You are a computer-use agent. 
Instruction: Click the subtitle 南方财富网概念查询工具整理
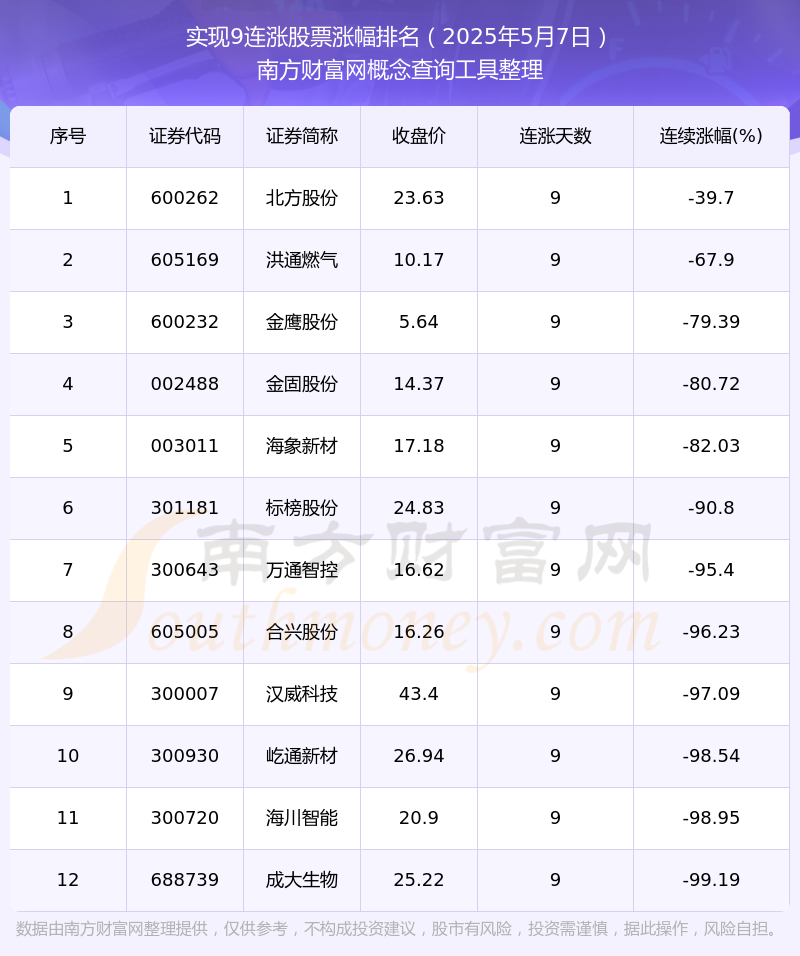[400, 70]
